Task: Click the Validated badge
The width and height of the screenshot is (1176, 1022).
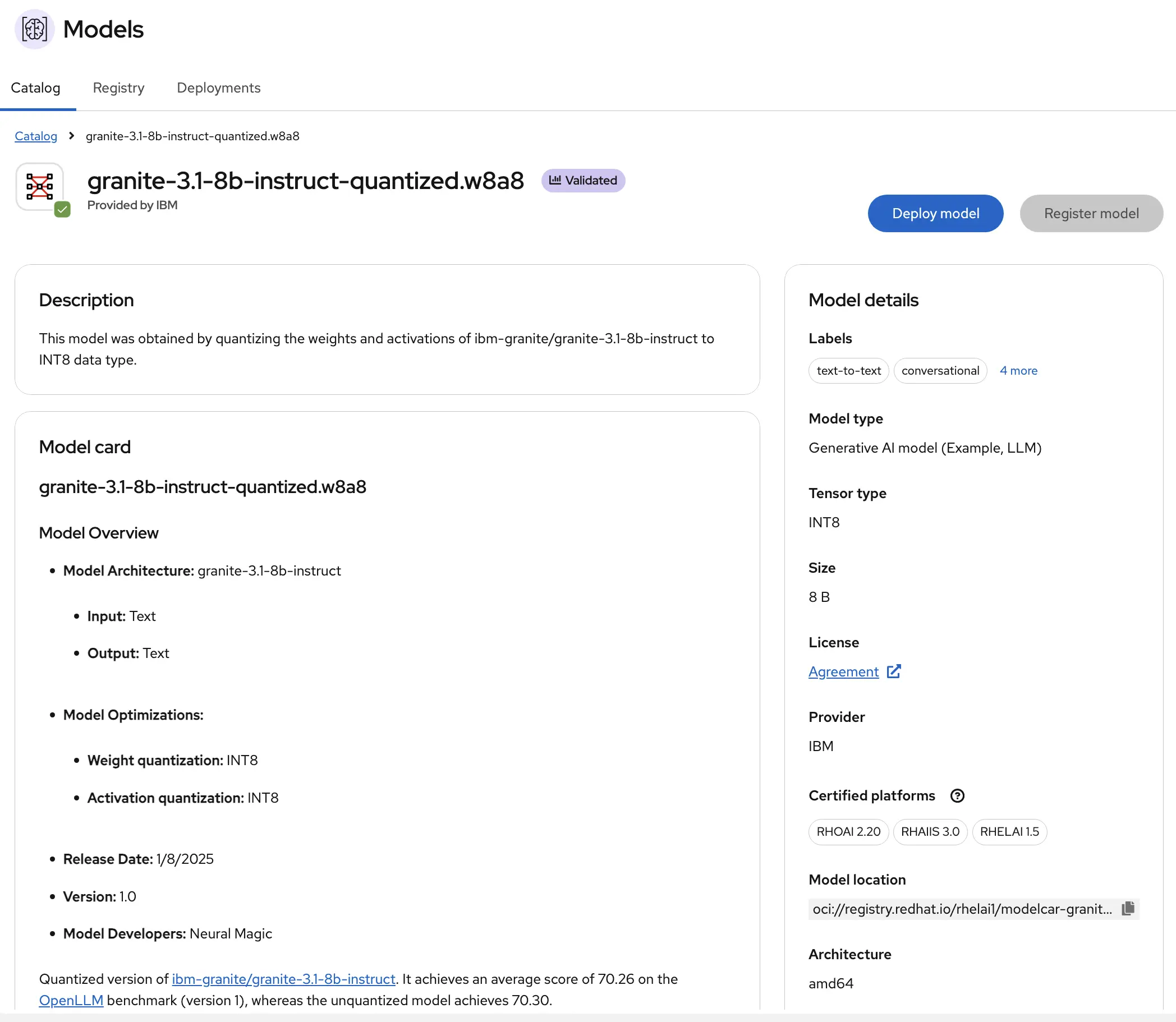Action: (583, 180)
